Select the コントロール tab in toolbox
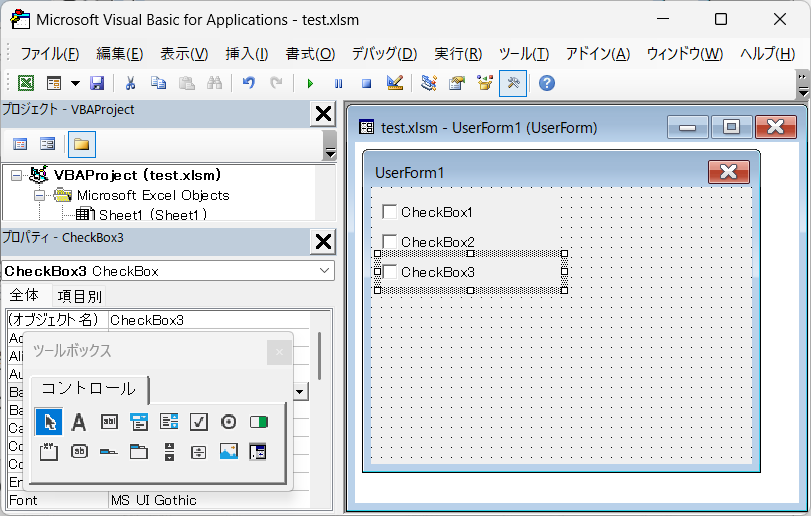The image size is (811, 516). (89, 389)
